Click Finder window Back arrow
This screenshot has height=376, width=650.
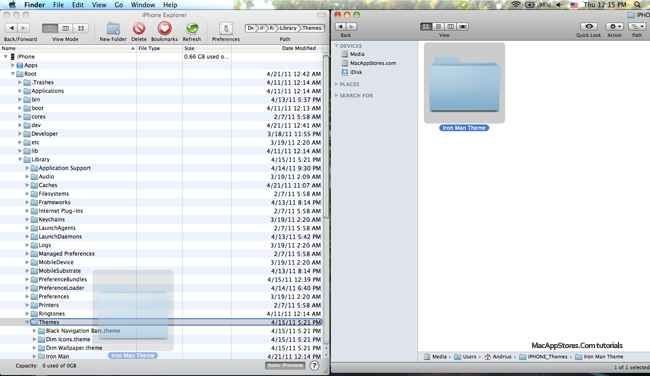pos(340,27)
